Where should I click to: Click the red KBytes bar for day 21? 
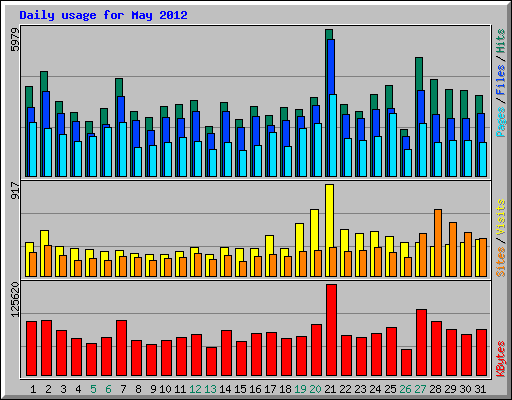tap(331, 330)
